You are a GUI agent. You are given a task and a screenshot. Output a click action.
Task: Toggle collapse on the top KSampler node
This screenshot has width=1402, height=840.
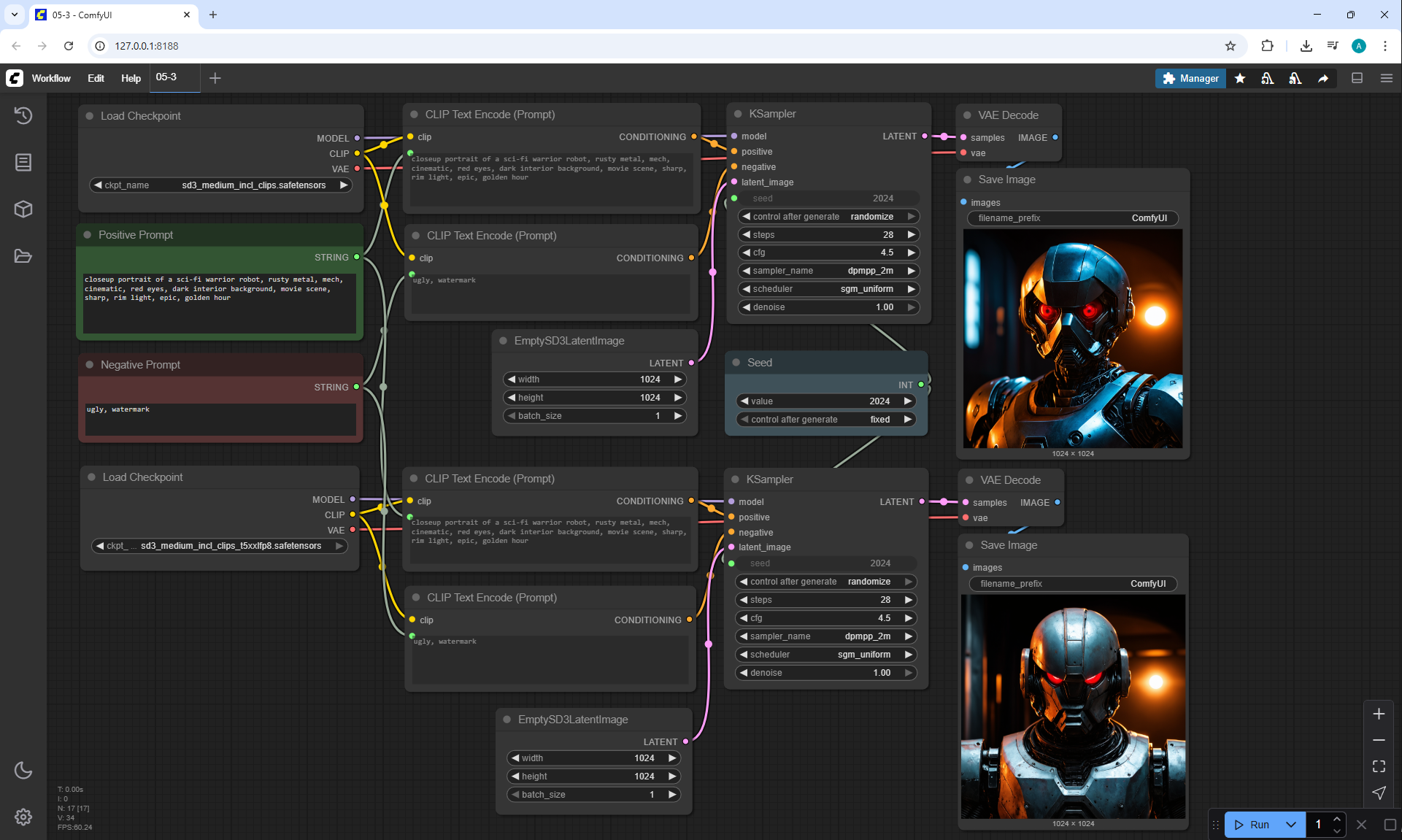point(738,114)
